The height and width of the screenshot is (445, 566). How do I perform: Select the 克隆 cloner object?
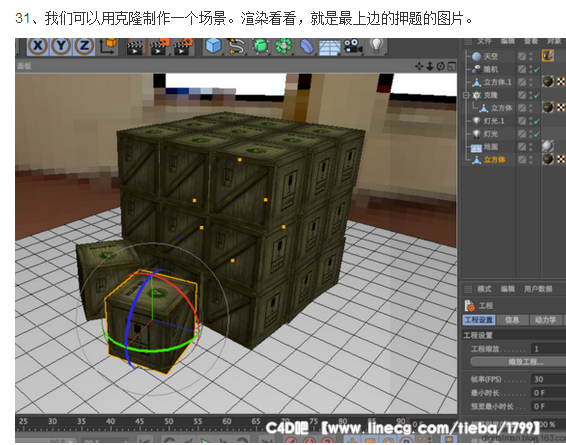click(x=491, y=95)
